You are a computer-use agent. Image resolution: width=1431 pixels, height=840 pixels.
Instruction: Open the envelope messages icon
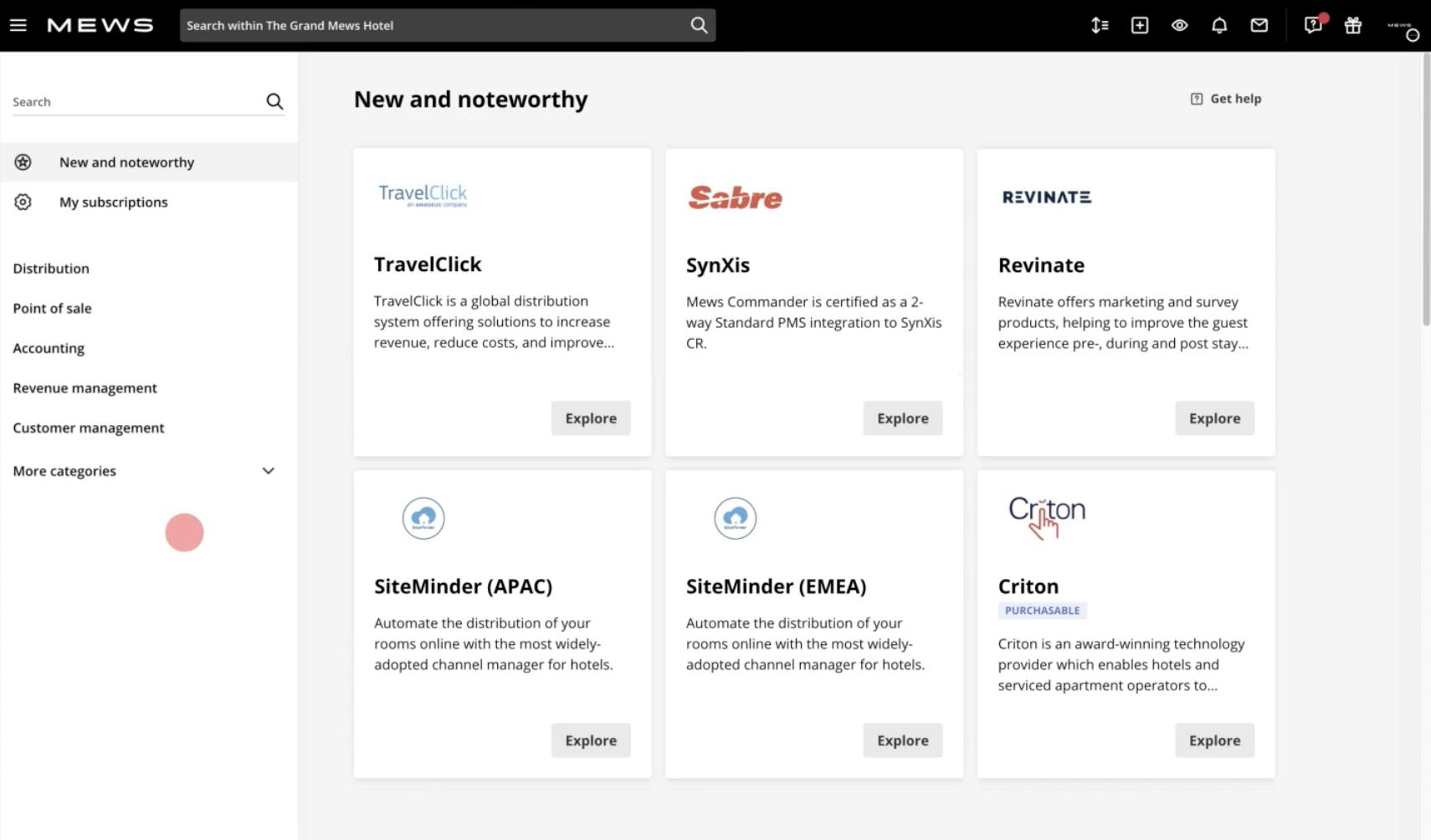(x=1259, y=25)
